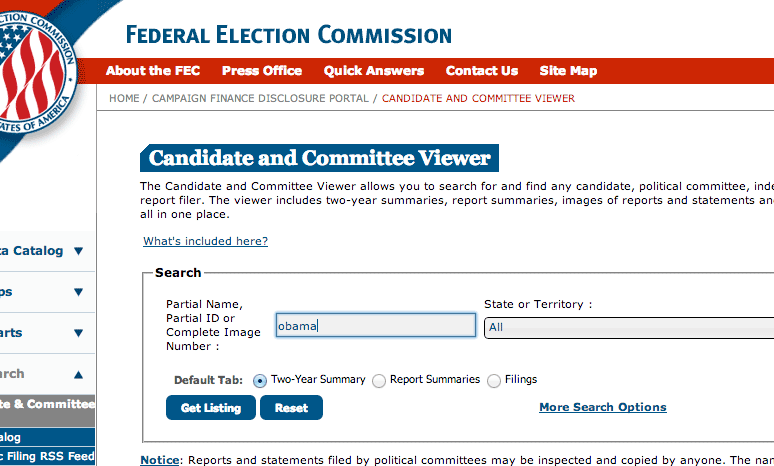Click the Reset button

[291, 408]
